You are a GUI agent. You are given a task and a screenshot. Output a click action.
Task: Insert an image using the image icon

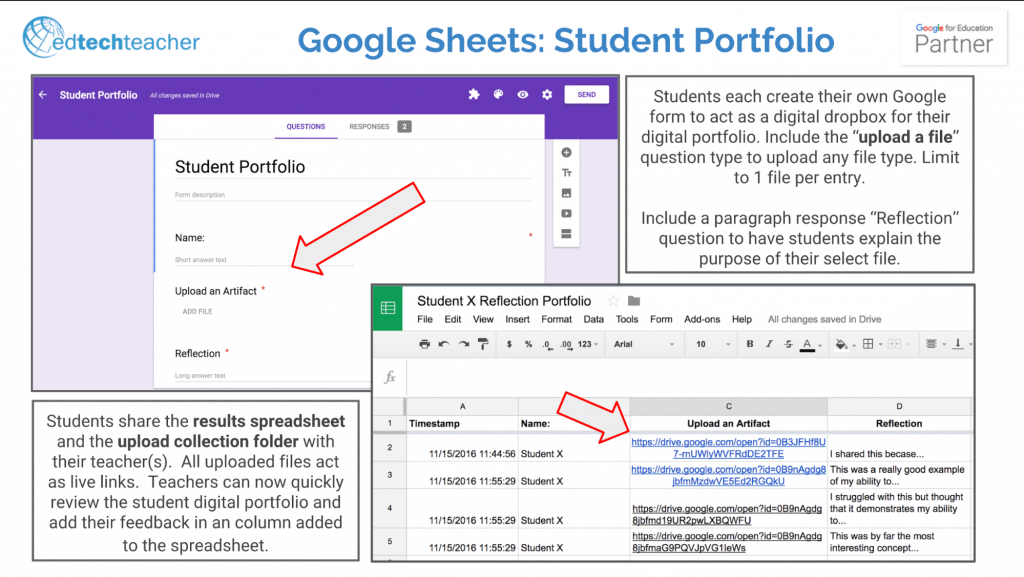point(566,193)
